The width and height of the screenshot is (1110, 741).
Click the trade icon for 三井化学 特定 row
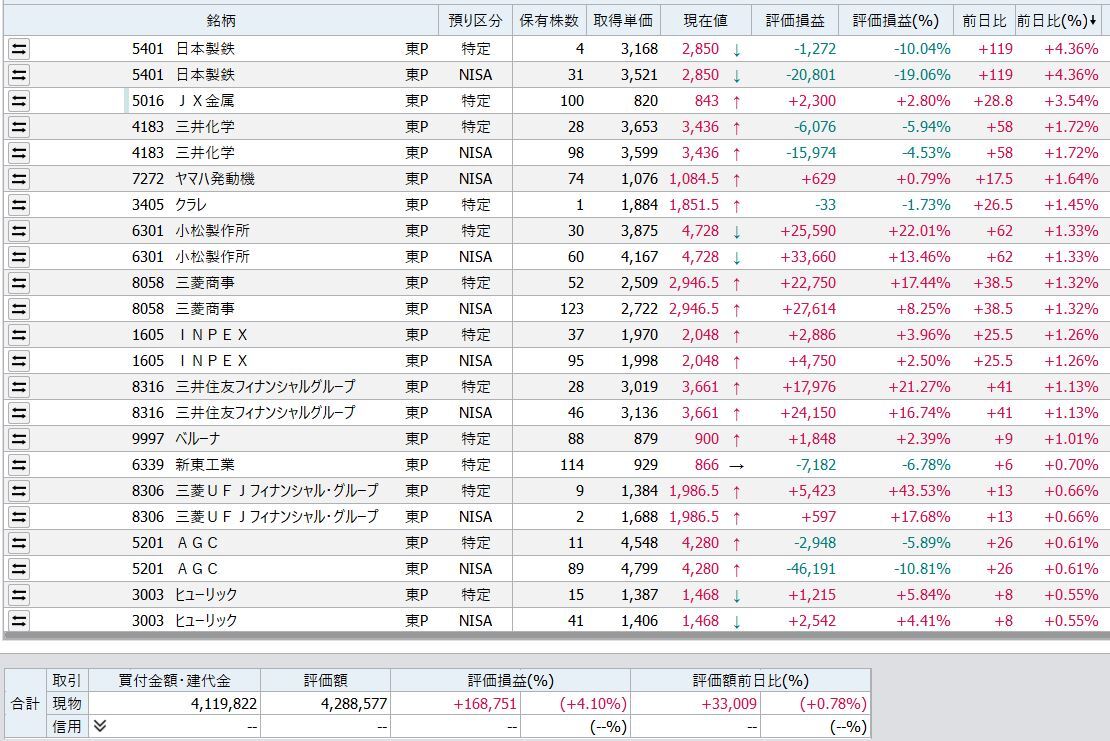(x=19, y=127)
